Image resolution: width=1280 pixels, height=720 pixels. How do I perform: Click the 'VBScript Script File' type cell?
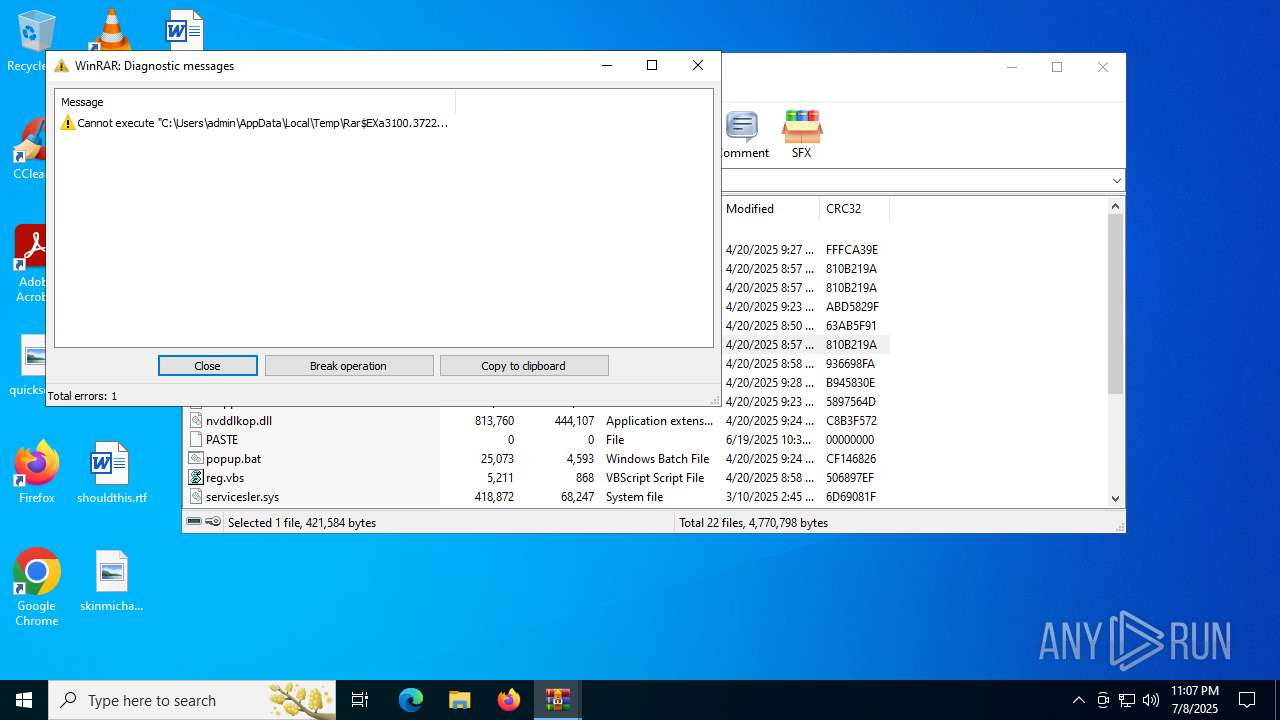click(655, 478)
